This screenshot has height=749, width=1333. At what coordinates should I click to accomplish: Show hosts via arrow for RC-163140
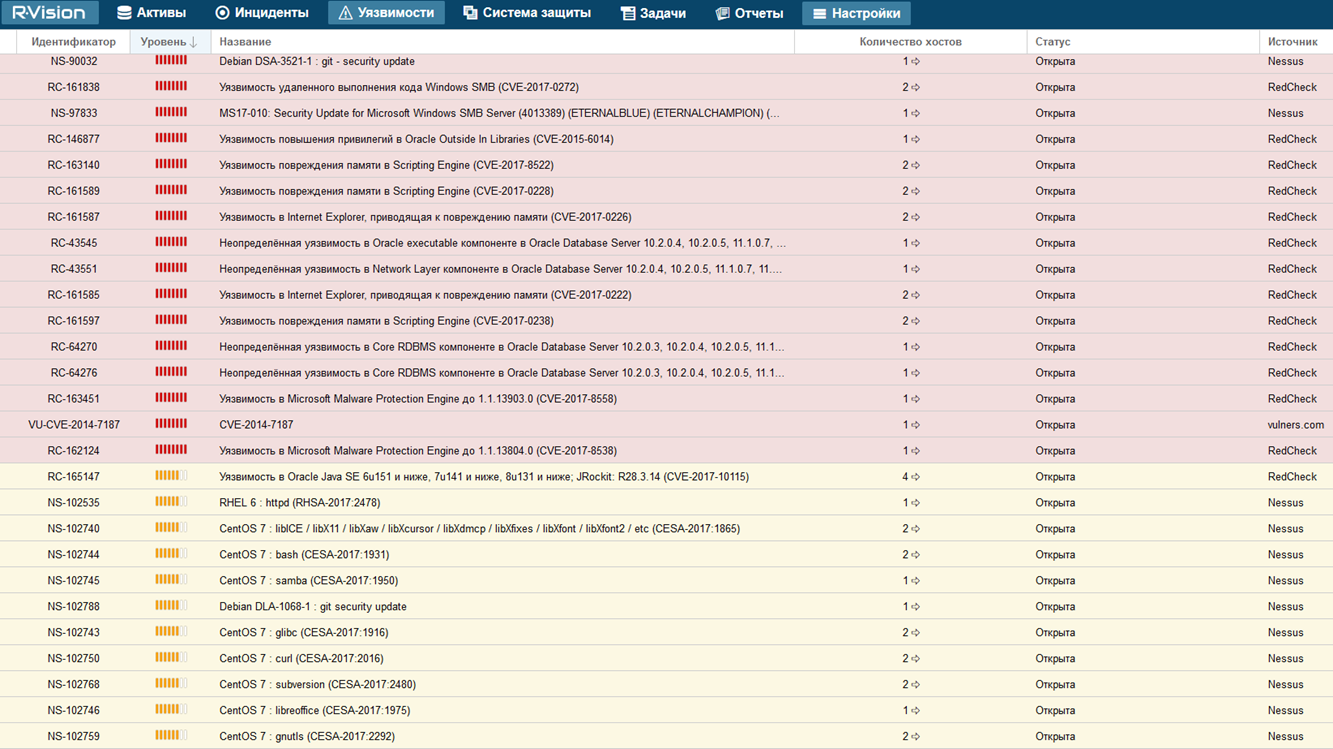915,166
